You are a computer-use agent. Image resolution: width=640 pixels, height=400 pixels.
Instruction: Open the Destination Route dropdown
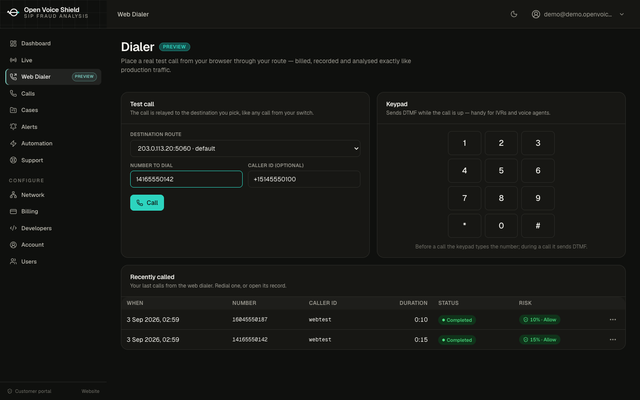(245, 149)
